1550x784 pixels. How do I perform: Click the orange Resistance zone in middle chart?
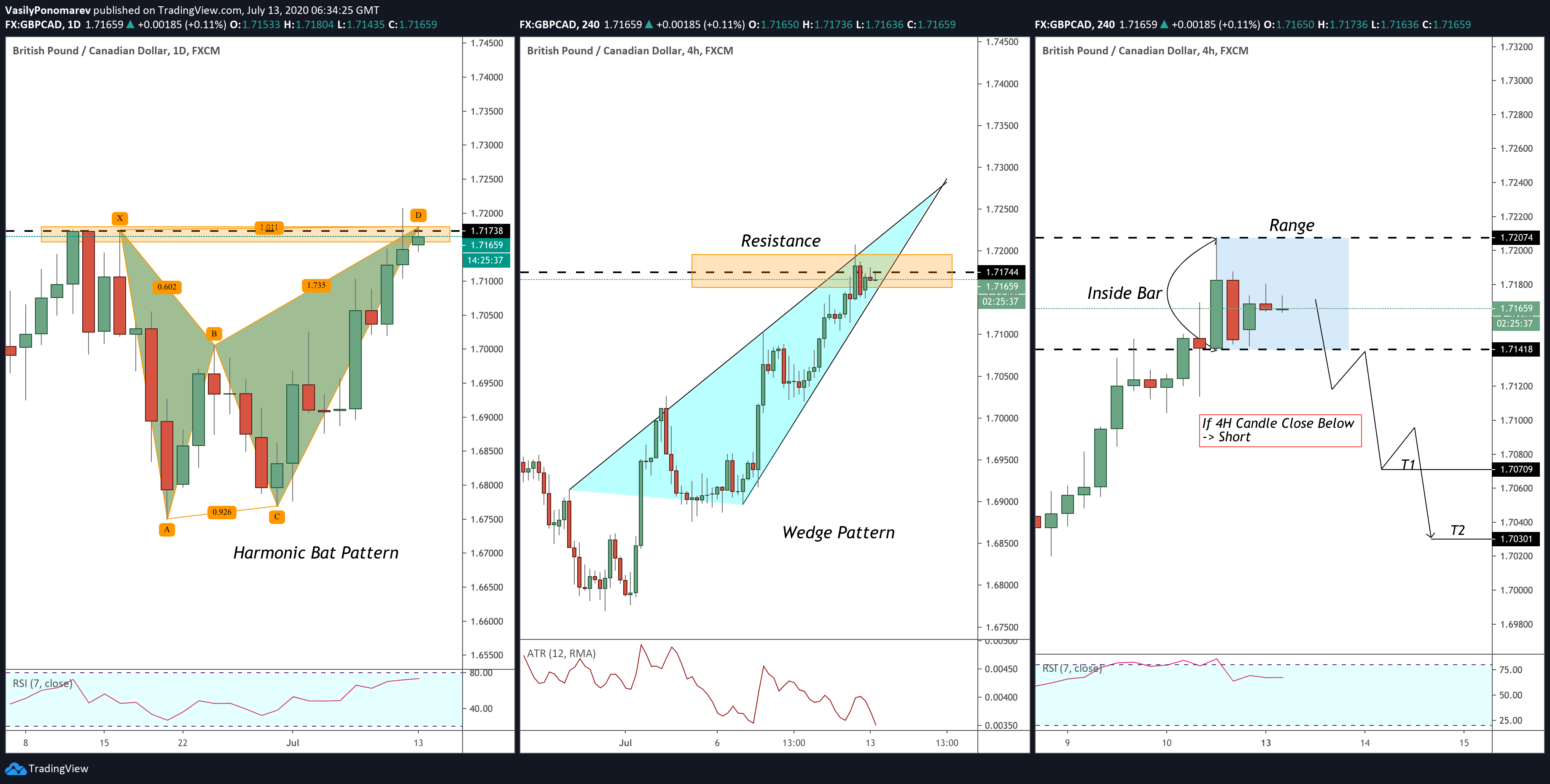[822, 271]
